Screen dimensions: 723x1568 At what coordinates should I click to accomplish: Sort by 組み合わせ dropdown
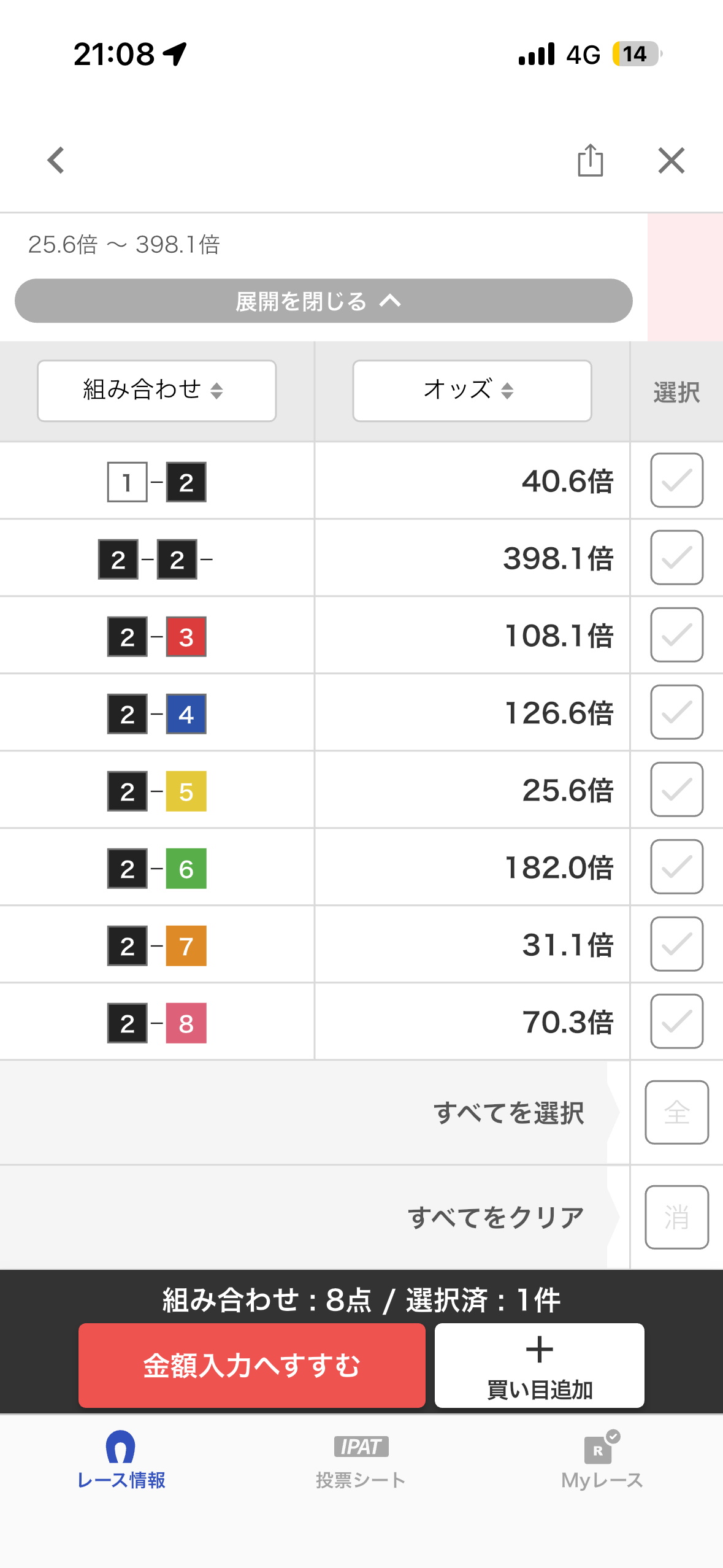point(156,391)
